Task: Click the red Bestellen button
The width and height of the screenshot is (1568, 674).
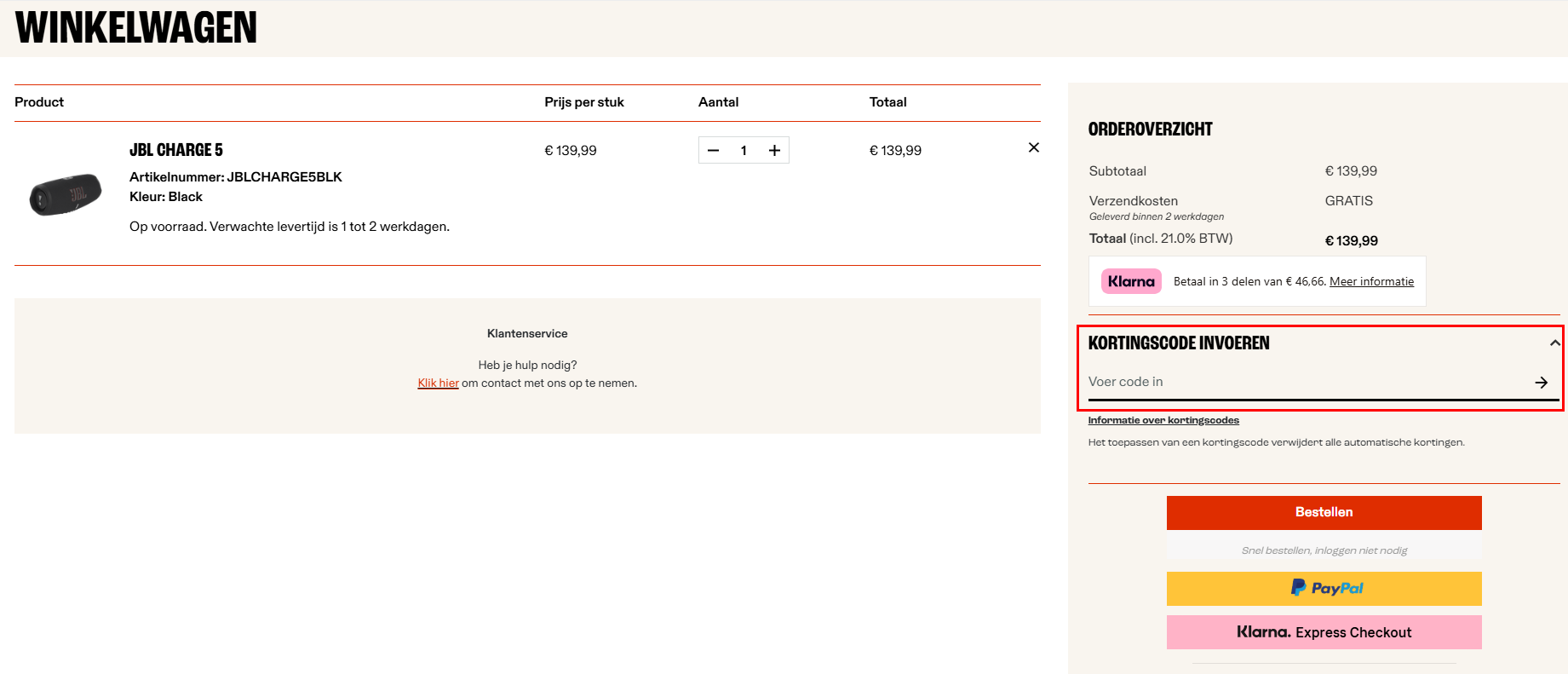Action: pos(1324,512)
